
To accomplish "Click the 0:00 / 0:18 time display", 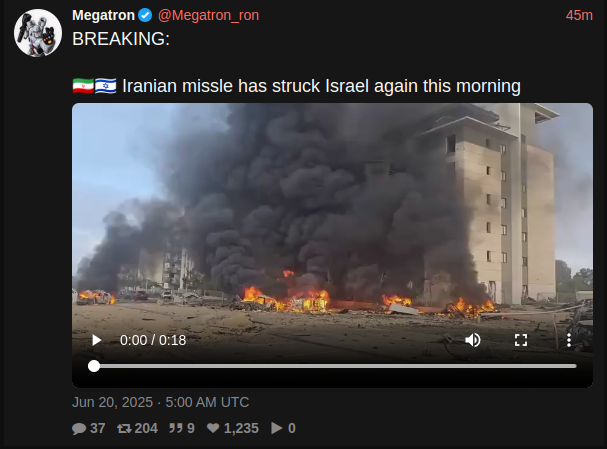I will (x=153, y=340).
